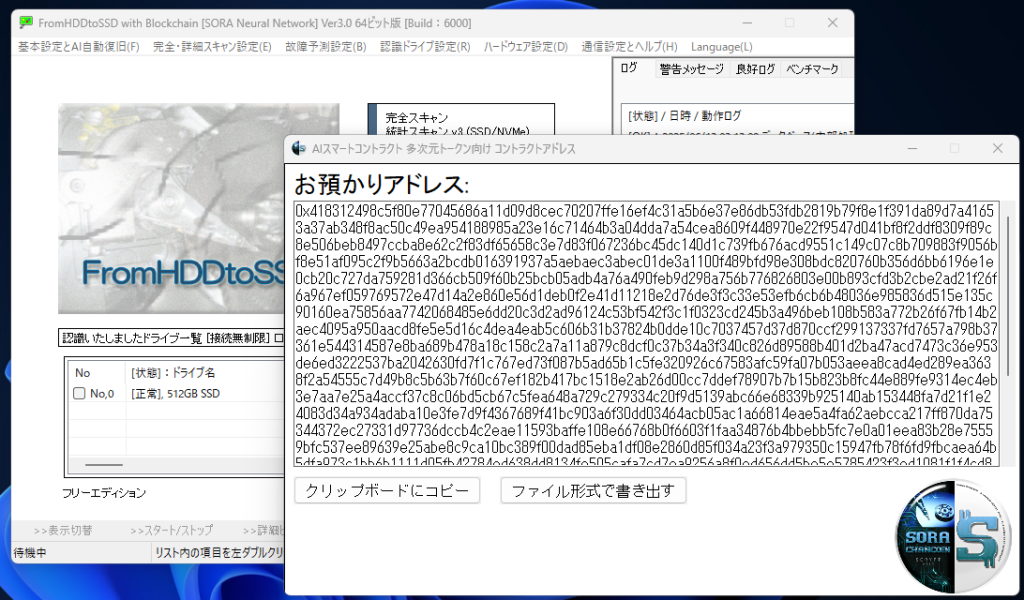Screen dimensions: 1024x600
Task: Open the ハードウェア設定(D) menu
Action: pos(526,47)
